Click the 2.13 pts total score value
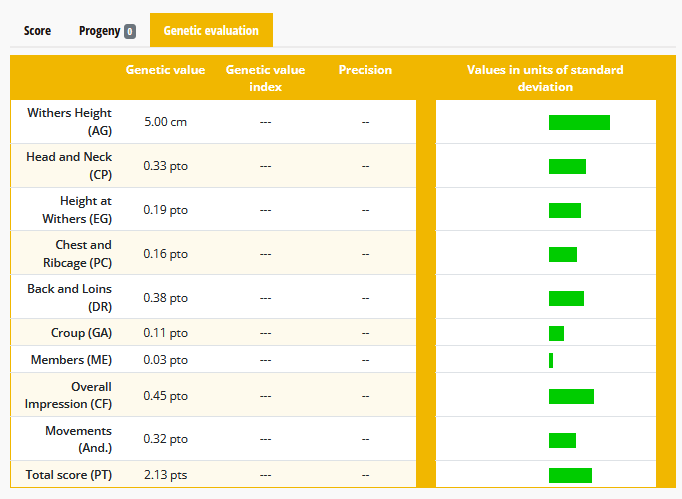The image size is (682, 499). pyautogui.click(x=165, y=475)
